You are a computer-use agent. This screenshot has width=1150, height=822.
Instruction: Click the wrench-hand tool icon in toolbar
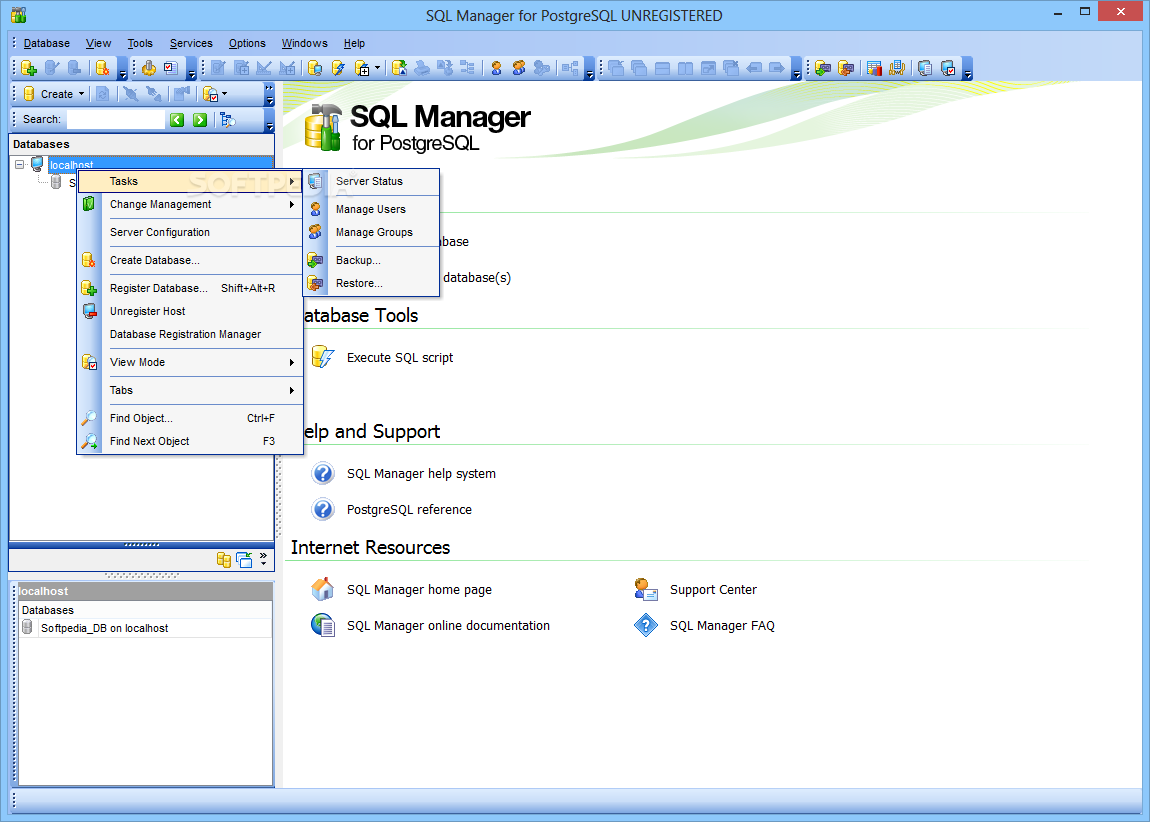[149, 68]
